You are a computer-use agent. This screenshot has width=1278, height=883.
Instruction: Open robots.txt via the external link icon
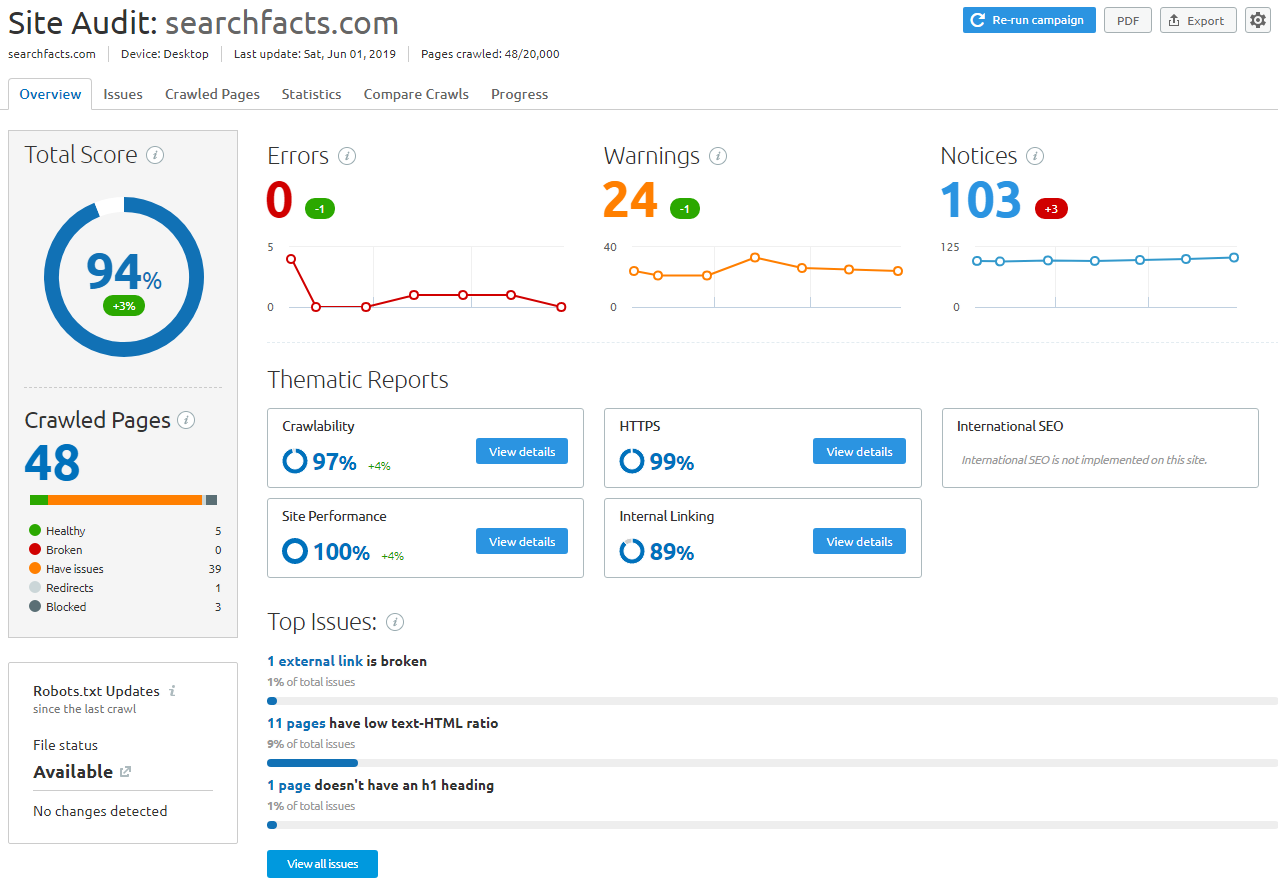pyautogui.click(x=125, y=772)
